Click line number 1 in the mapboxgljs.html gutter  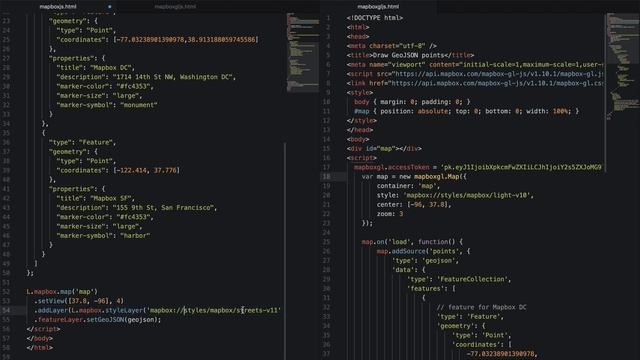(x=328, y=18)
